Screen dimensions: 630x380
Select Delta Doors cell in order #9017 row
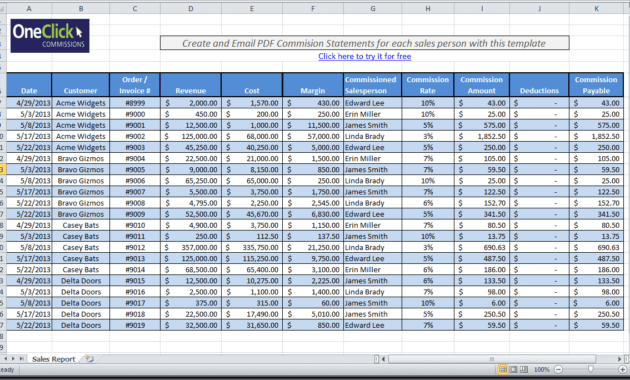click(x=80, y=303)
